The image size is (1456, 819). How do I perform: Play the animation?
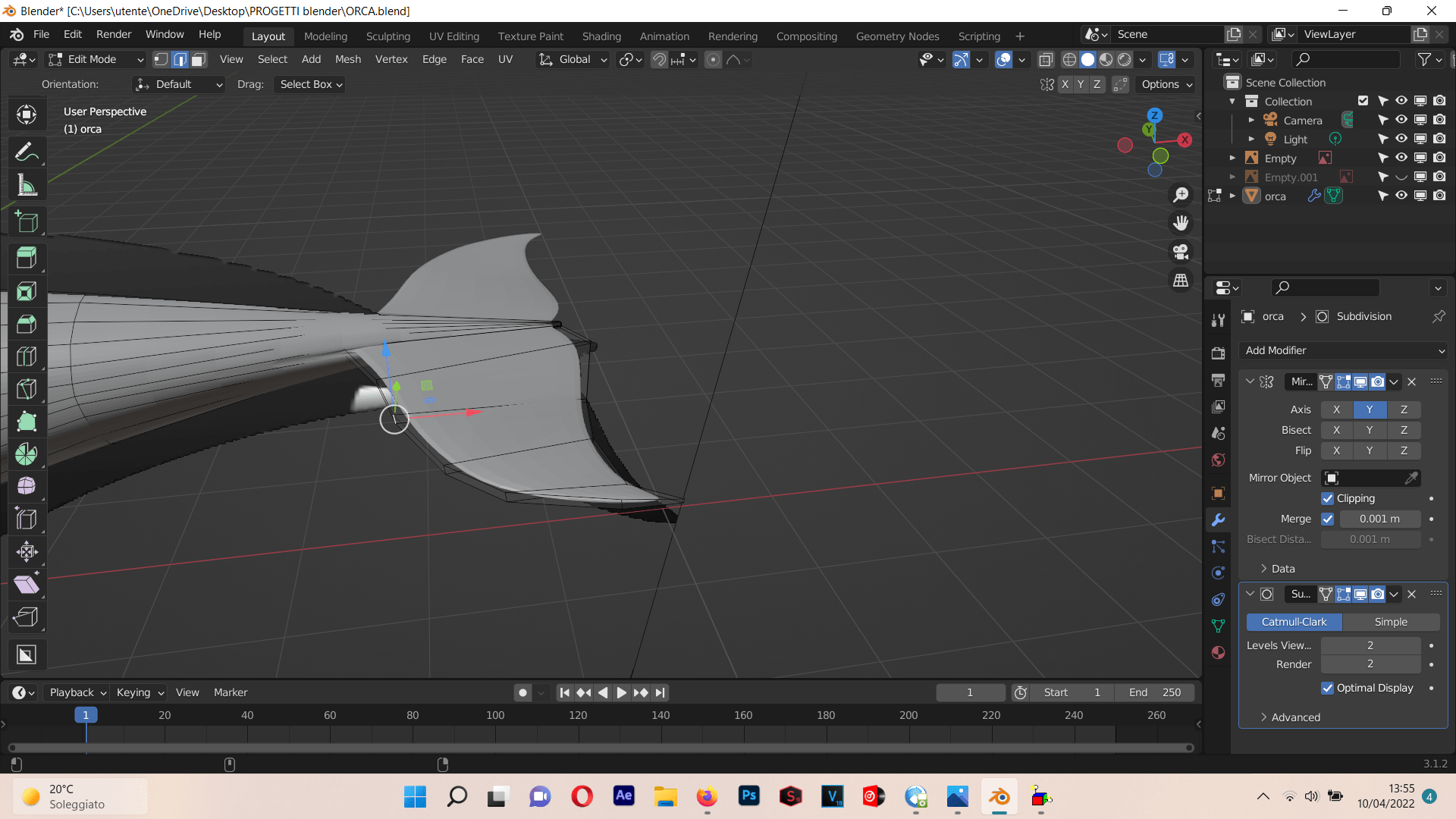621,692
